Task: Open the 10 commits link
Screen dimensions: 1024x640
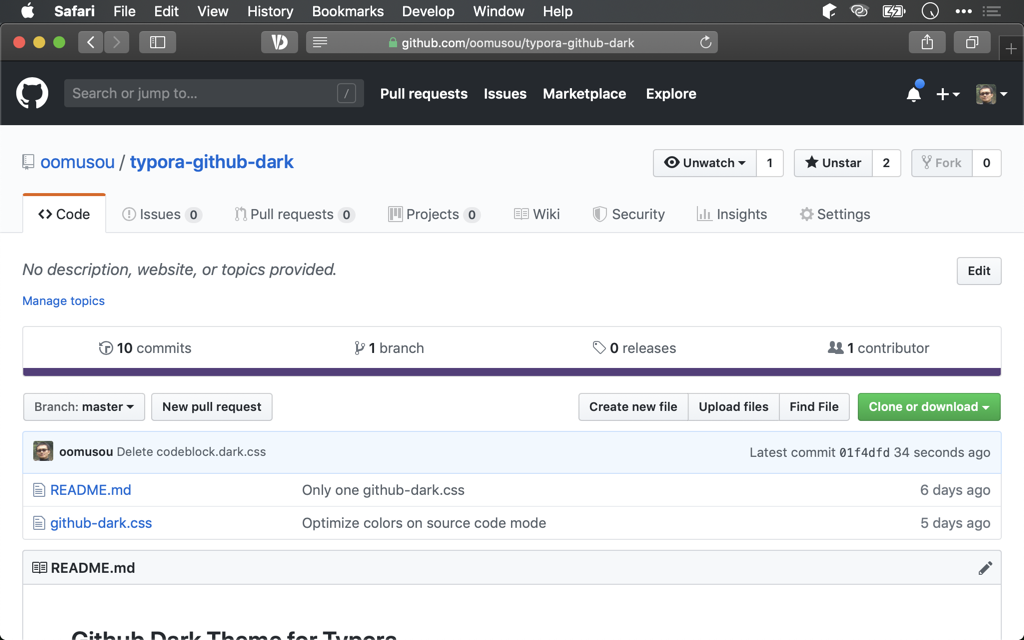Action: tap(145, 348)
